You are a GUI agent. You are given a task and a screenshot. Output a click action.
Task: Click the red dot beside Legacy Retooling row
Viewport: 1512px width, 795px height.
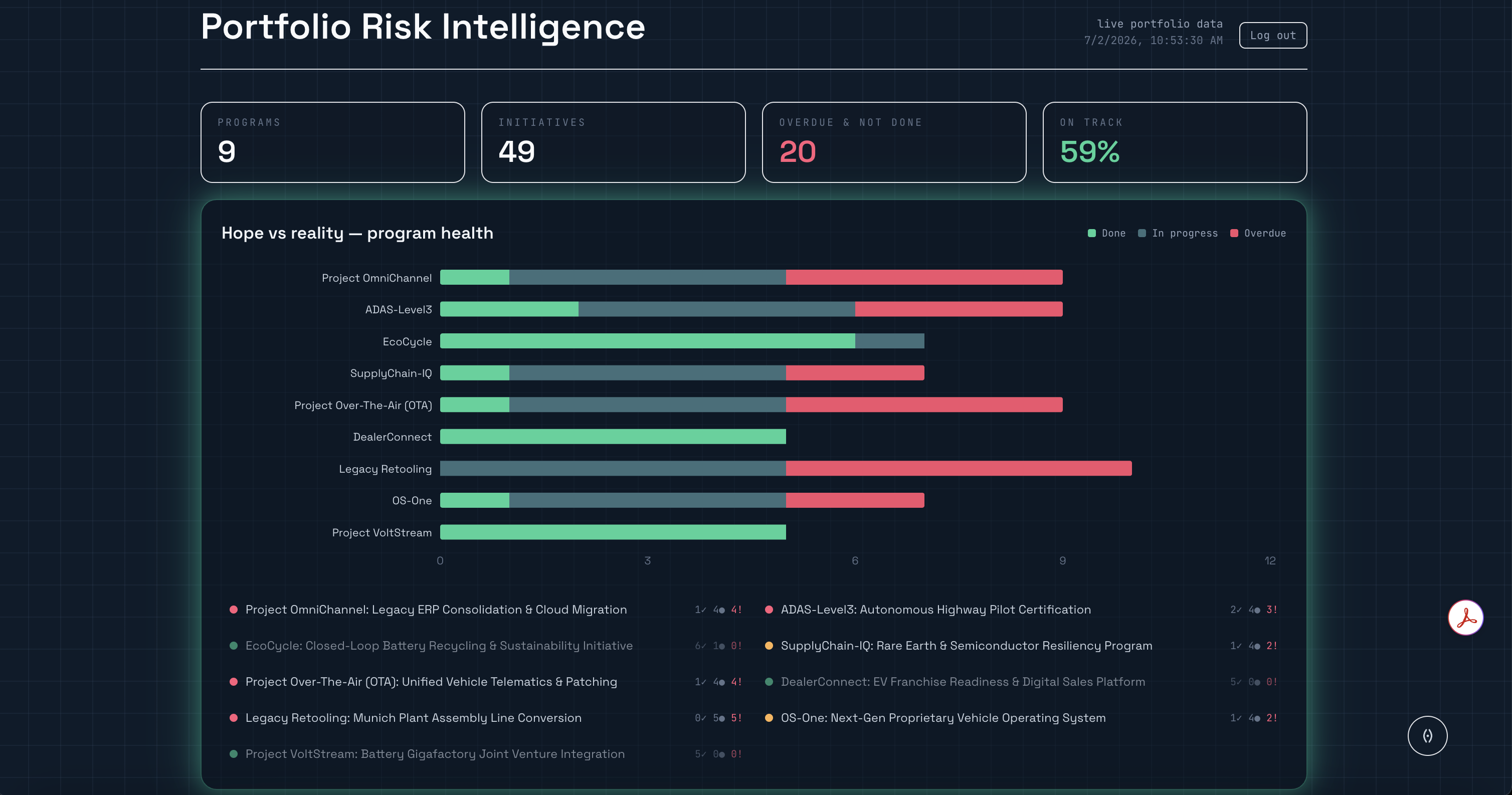234,717
